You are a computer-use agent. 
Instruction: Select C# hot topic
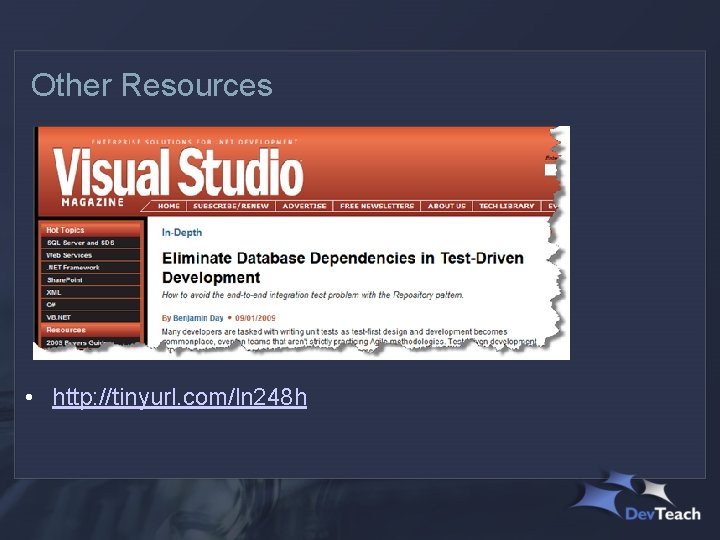(x=90, y=305)
